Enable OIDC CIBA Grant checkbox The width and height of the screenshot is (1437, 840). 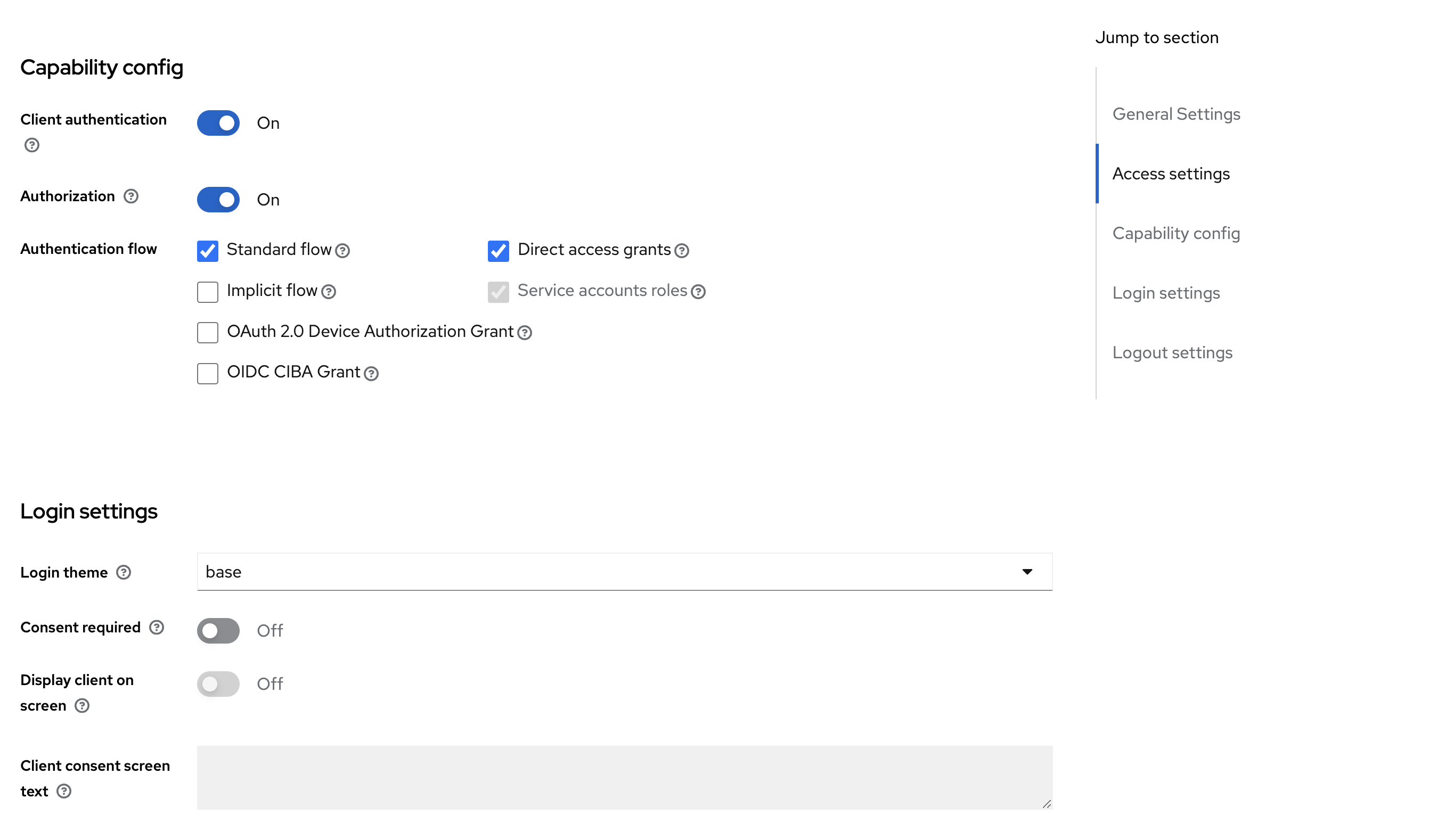(208, 374)
